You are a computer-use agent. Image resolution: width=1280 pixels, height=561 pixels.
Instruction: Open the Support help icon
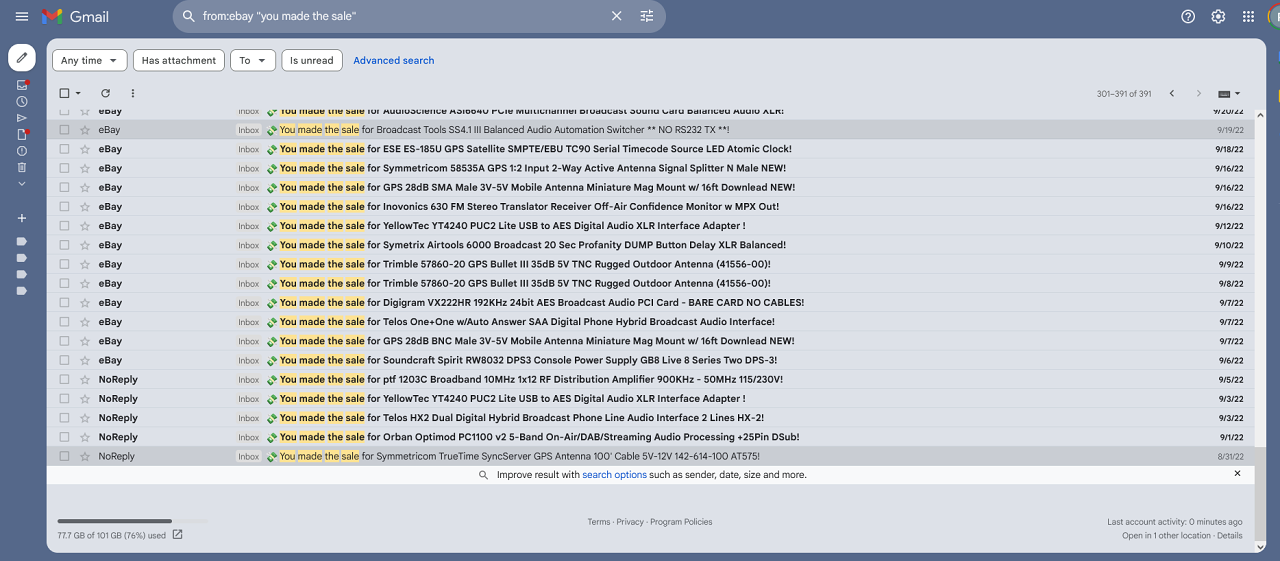click(1188, 16)
